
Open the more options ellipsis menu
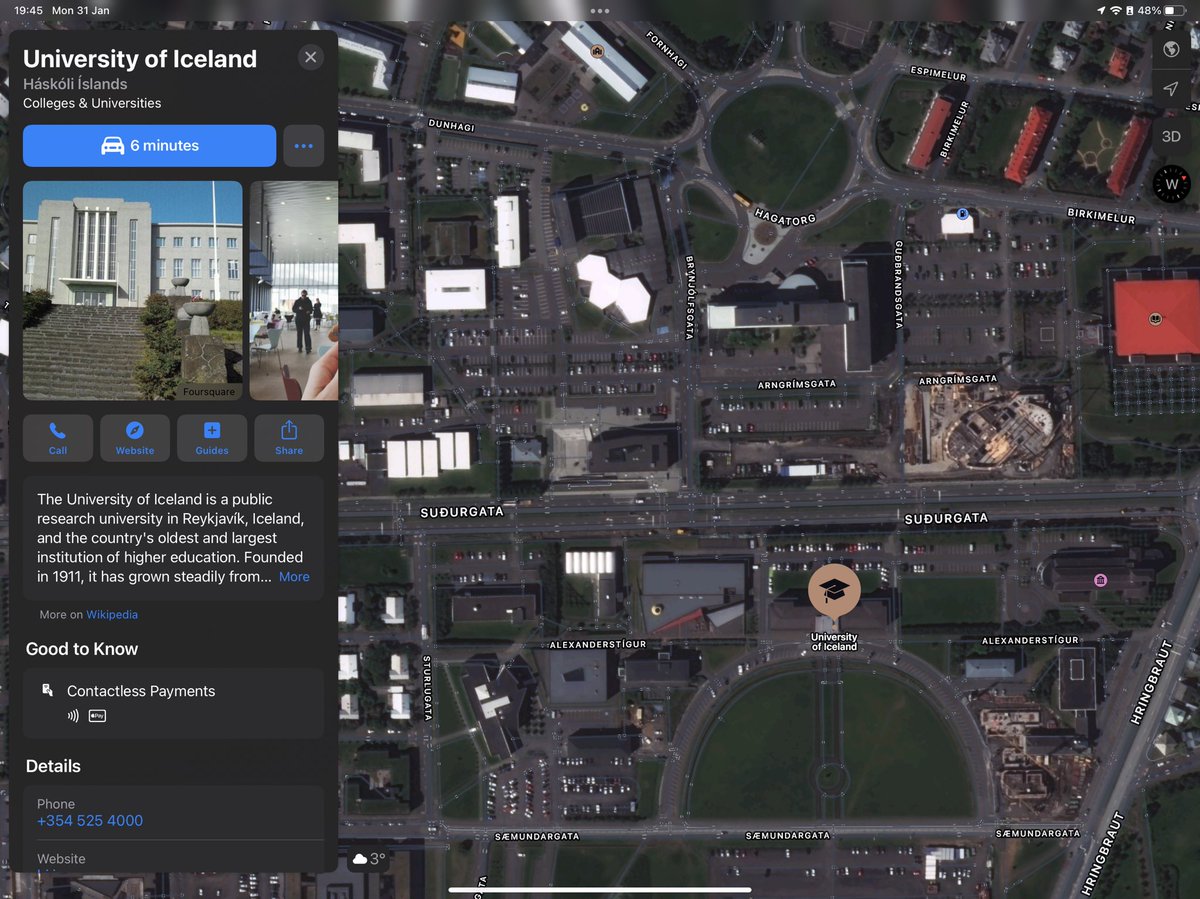[x=304, y=146]
